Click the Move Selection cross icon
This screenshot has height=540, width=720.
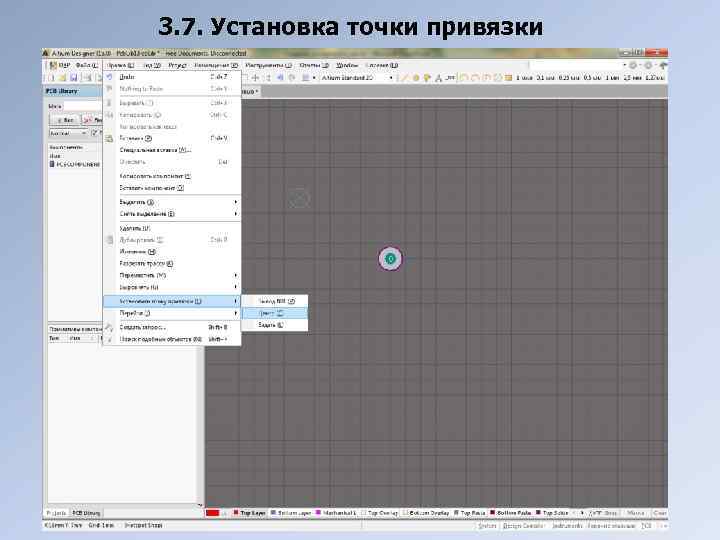pos(256,78)
